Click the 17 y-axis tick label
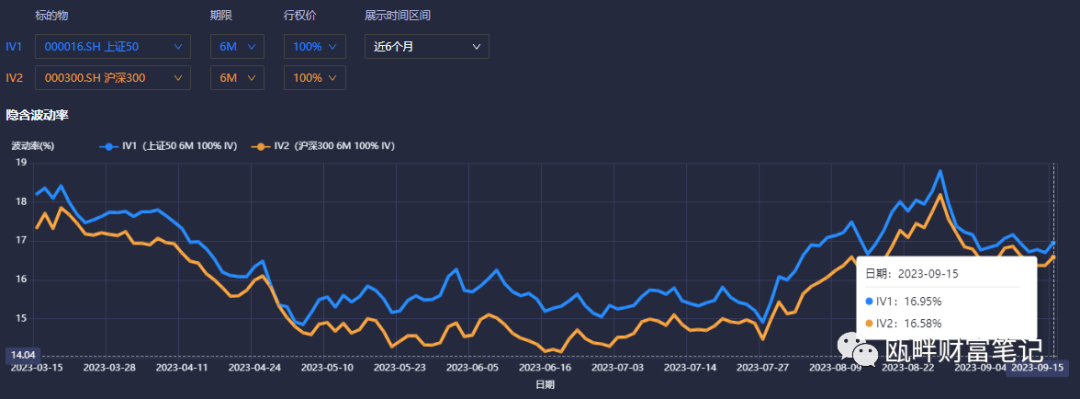The height and width of the screenshot is (399, 1080). point(21,241)
